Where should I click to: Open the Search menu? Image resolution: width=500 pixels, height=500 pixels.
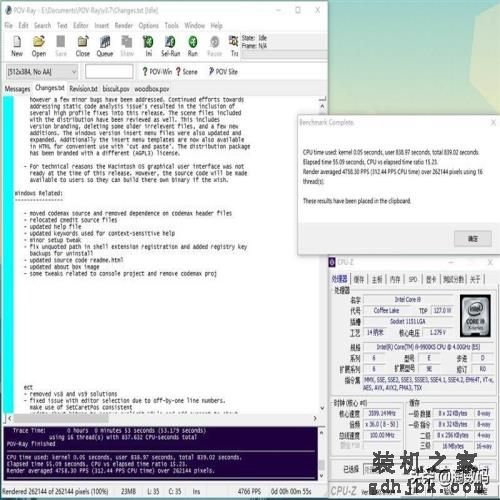[x=43, y=25]
